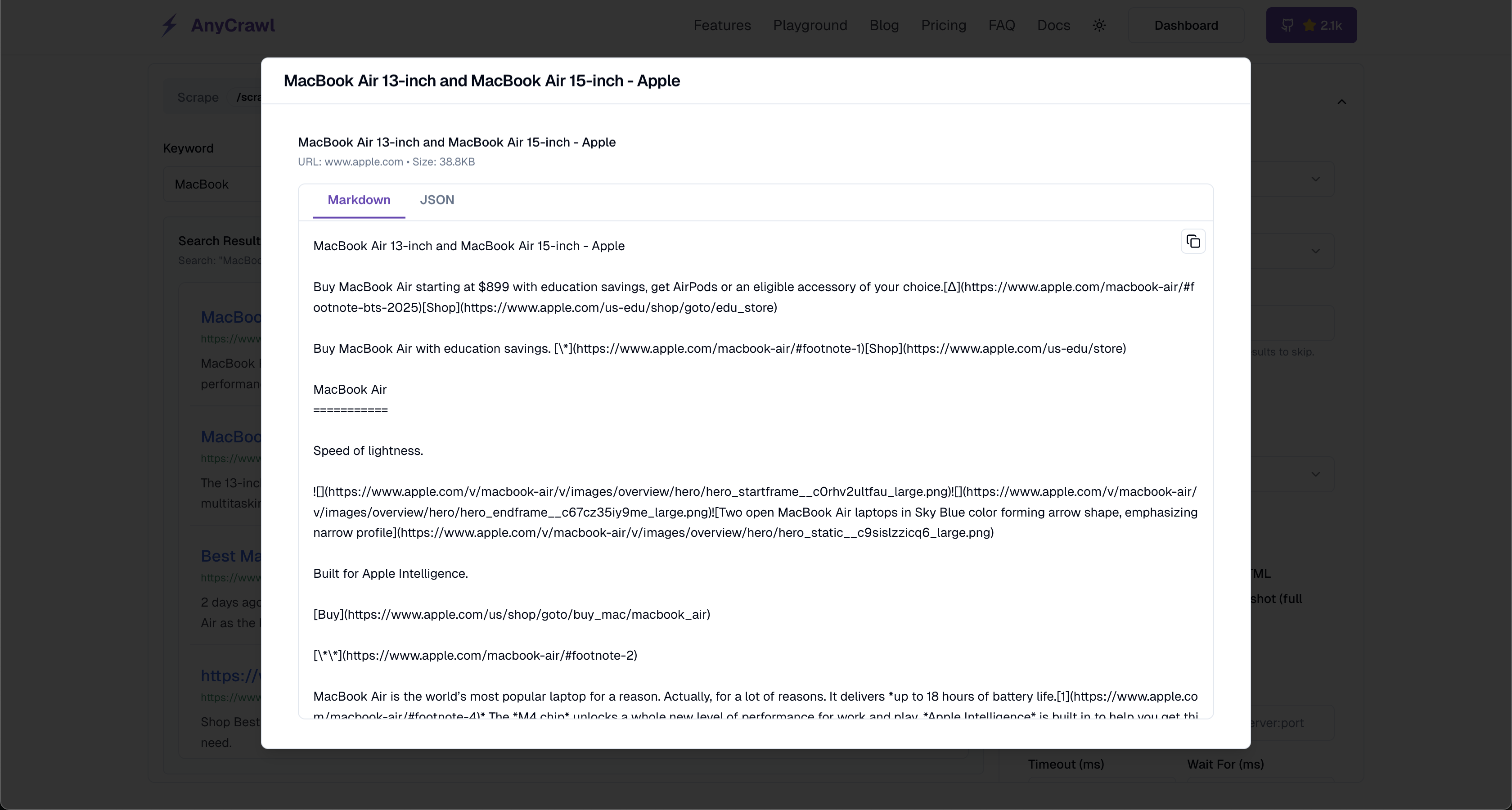Click the Dashboard button
This screenshot has height=810, width=1512.
1186,25
